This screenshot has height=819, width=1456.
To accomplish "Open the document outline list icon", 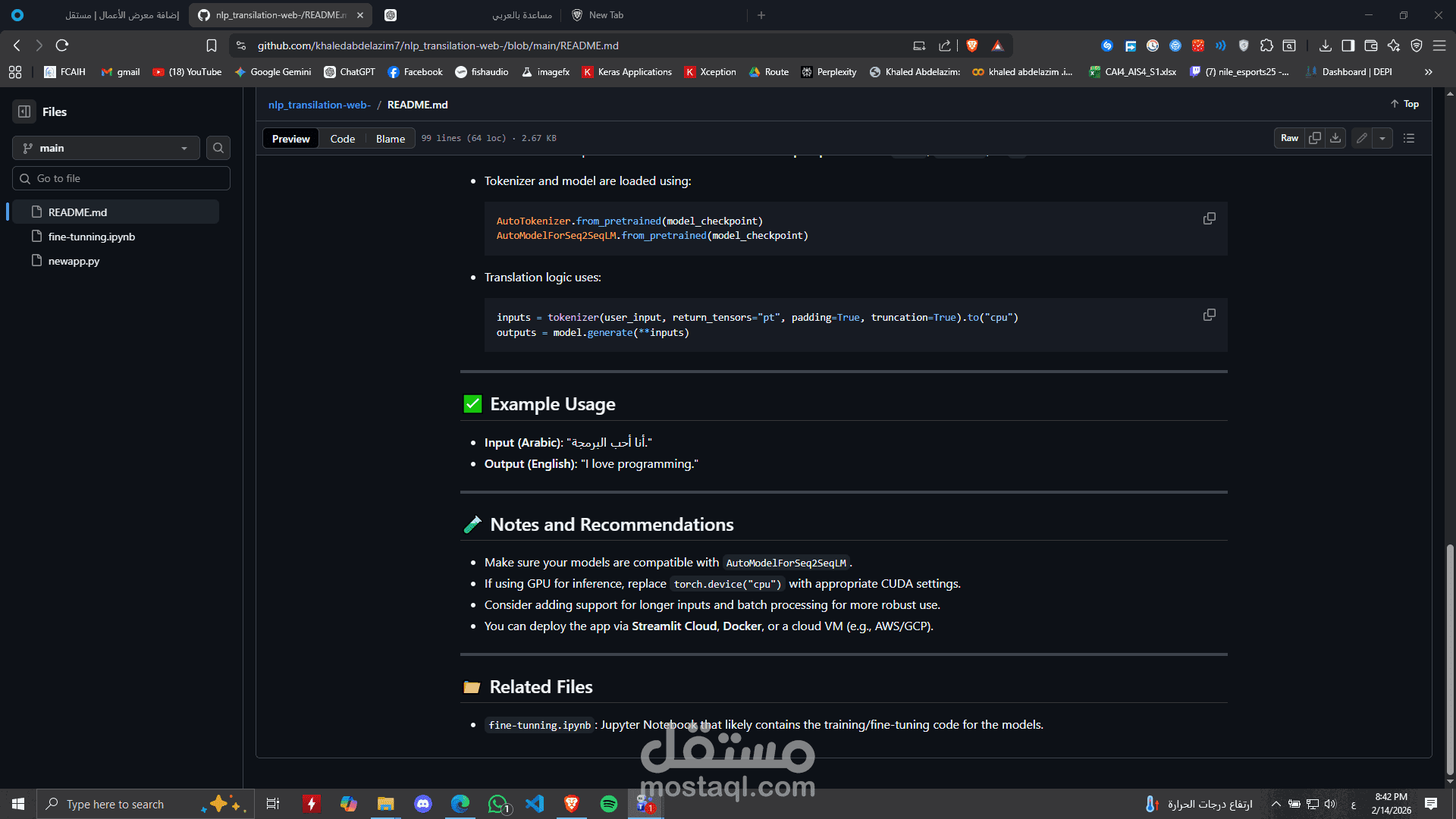I will 1409,138.
